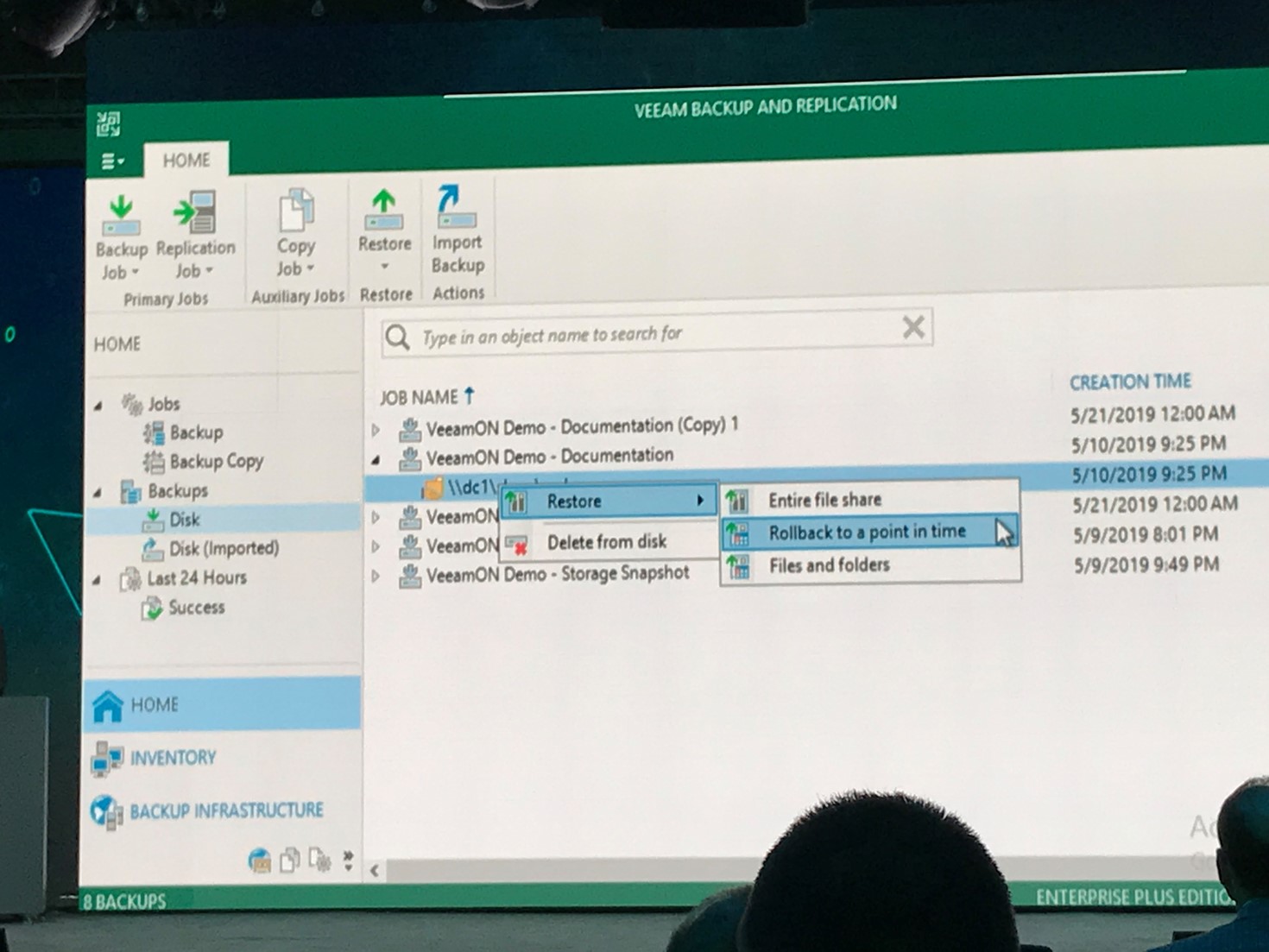
Task: Select Disk (Imported) tree item
Action: tap(224, 548)
